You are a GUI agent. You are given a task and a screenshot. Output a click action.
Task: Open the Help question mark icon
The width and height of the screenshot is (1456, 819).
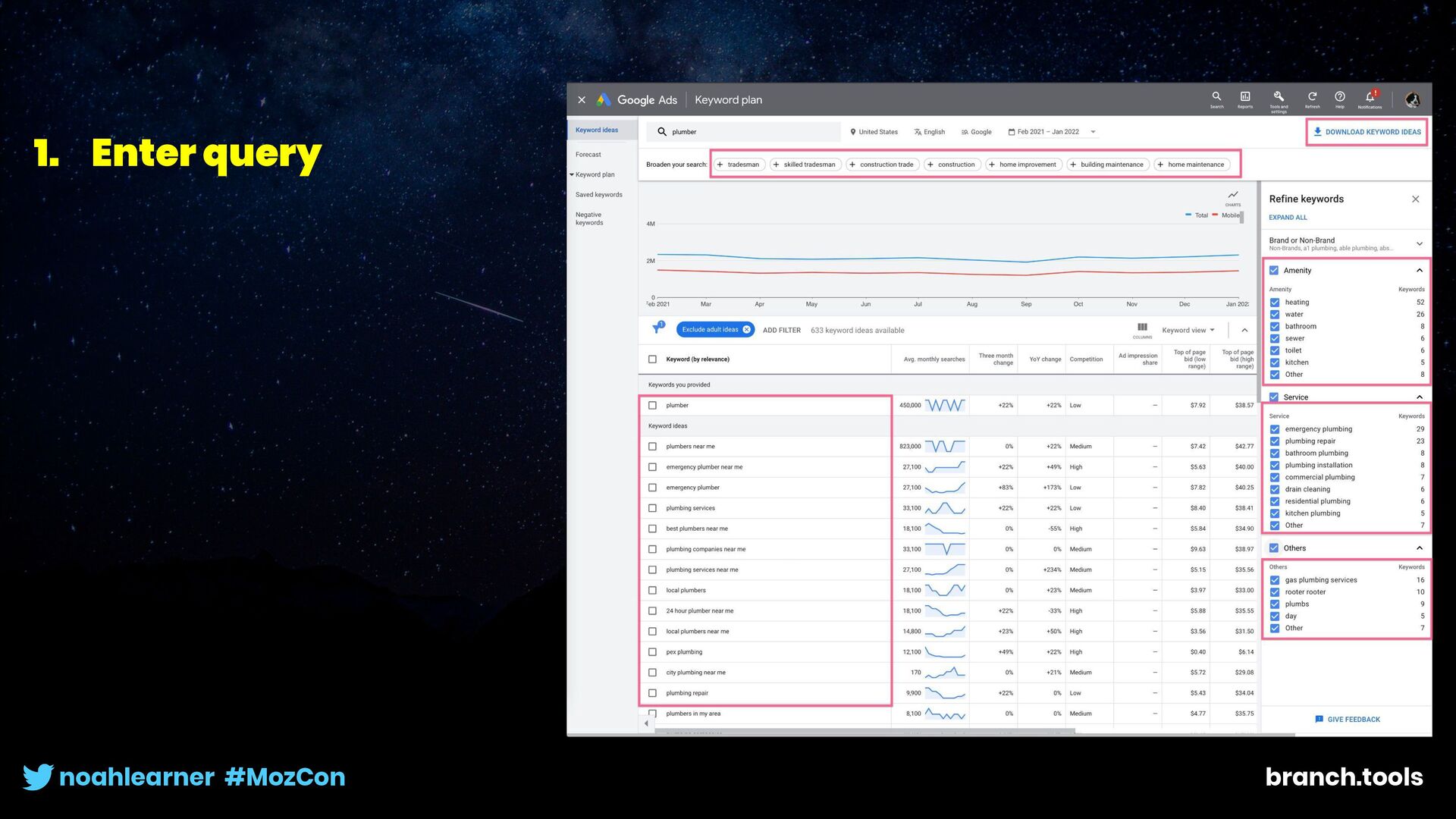pos(1340,97)
